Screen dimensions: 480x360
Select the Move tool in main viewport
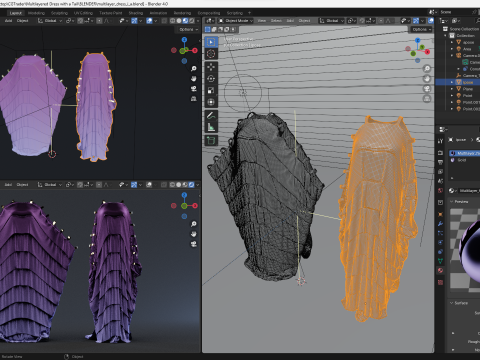(x=211, y=67)
